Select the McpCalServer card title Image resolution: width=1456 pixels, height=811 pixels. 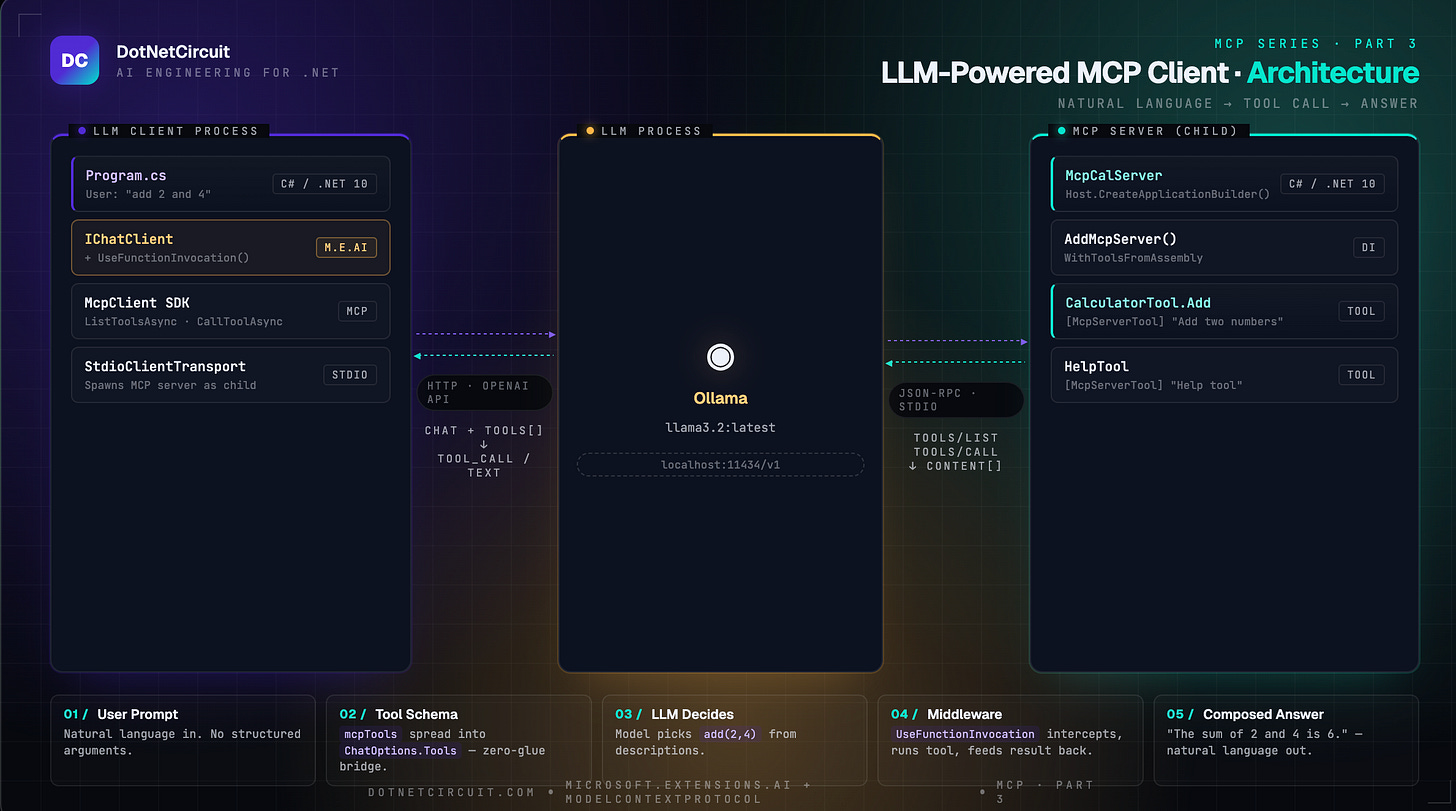(1113, 175)
